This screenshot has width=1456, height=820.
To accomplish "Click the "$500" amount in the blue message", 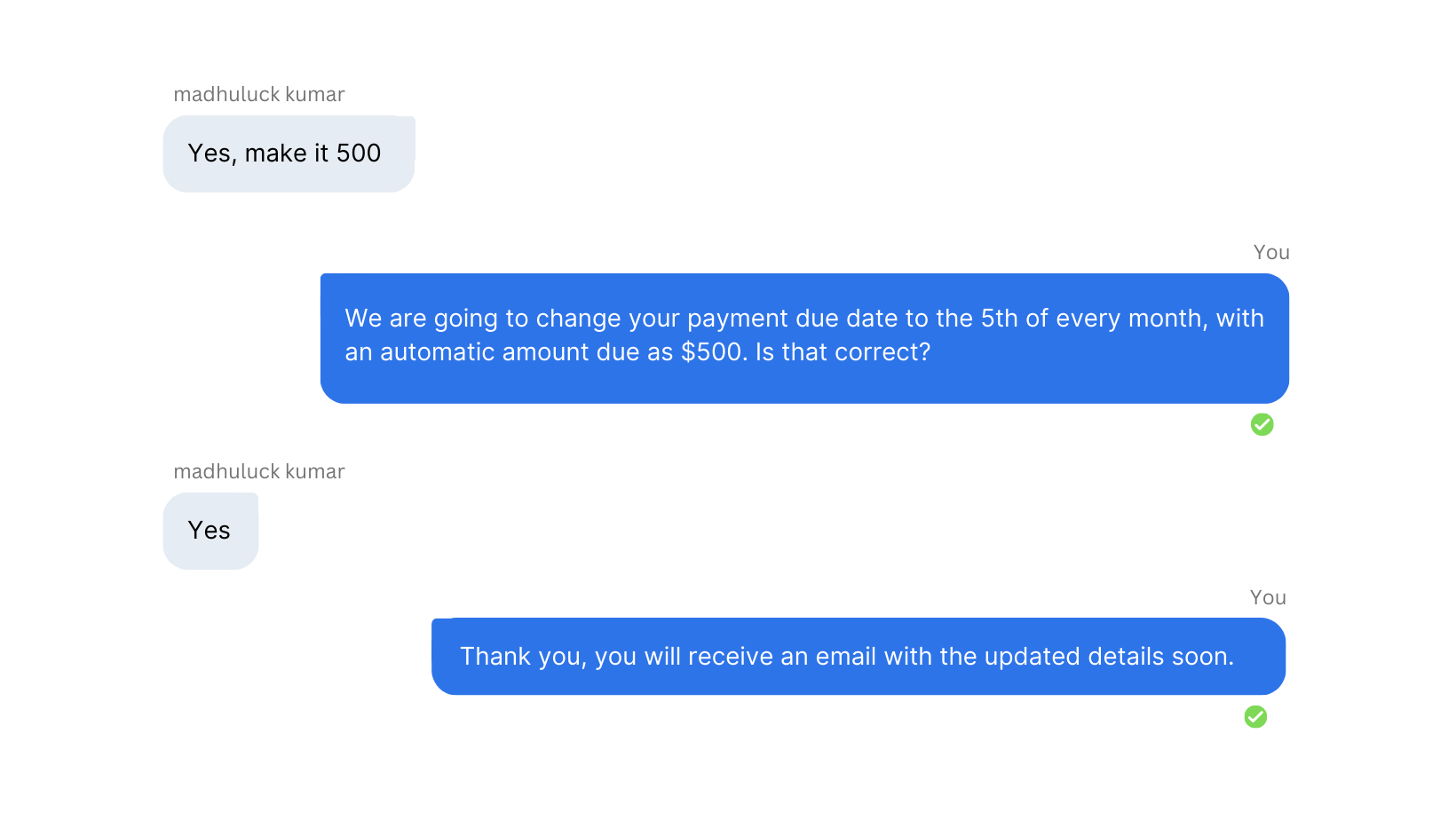I will click(714, 352).
